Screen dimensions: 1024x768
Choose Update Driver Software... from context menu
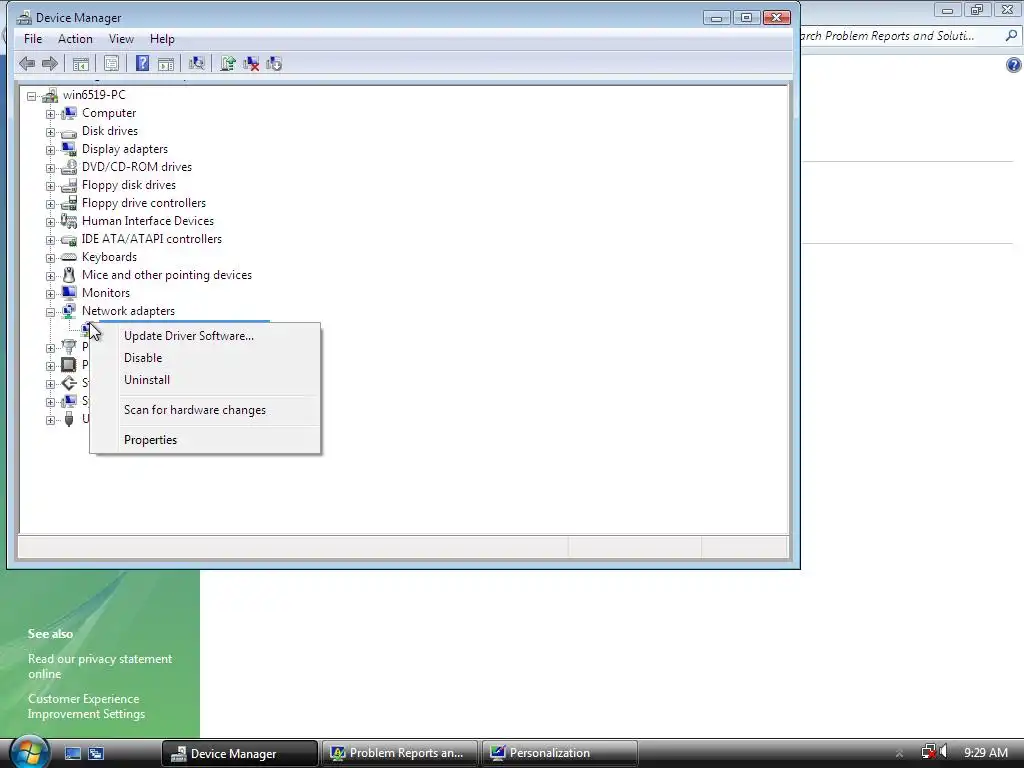[205, 336]
